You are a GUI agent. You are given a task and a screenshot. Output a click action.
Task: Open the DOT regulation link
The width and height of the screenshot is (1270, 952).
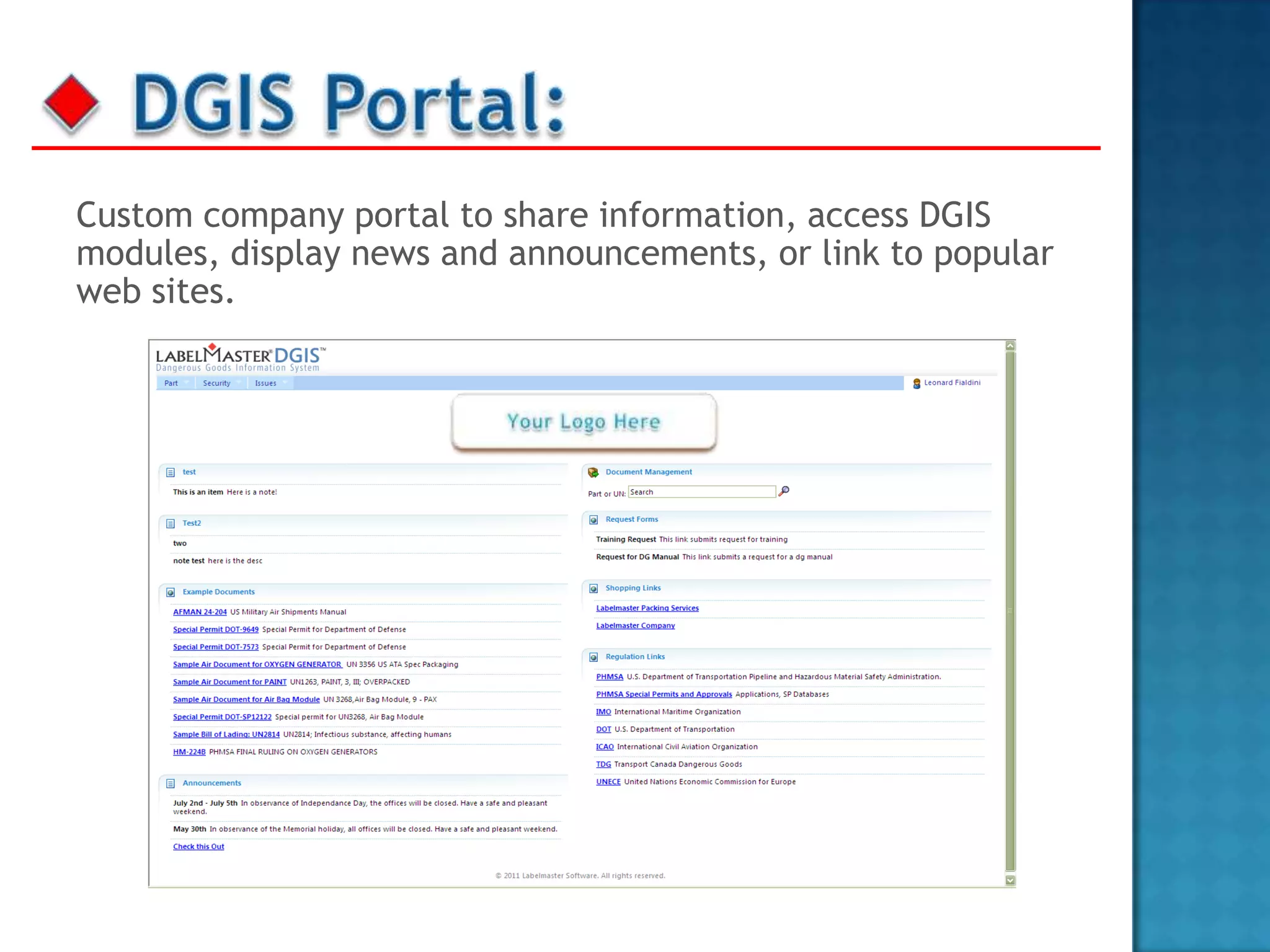[x=603, y=729]
